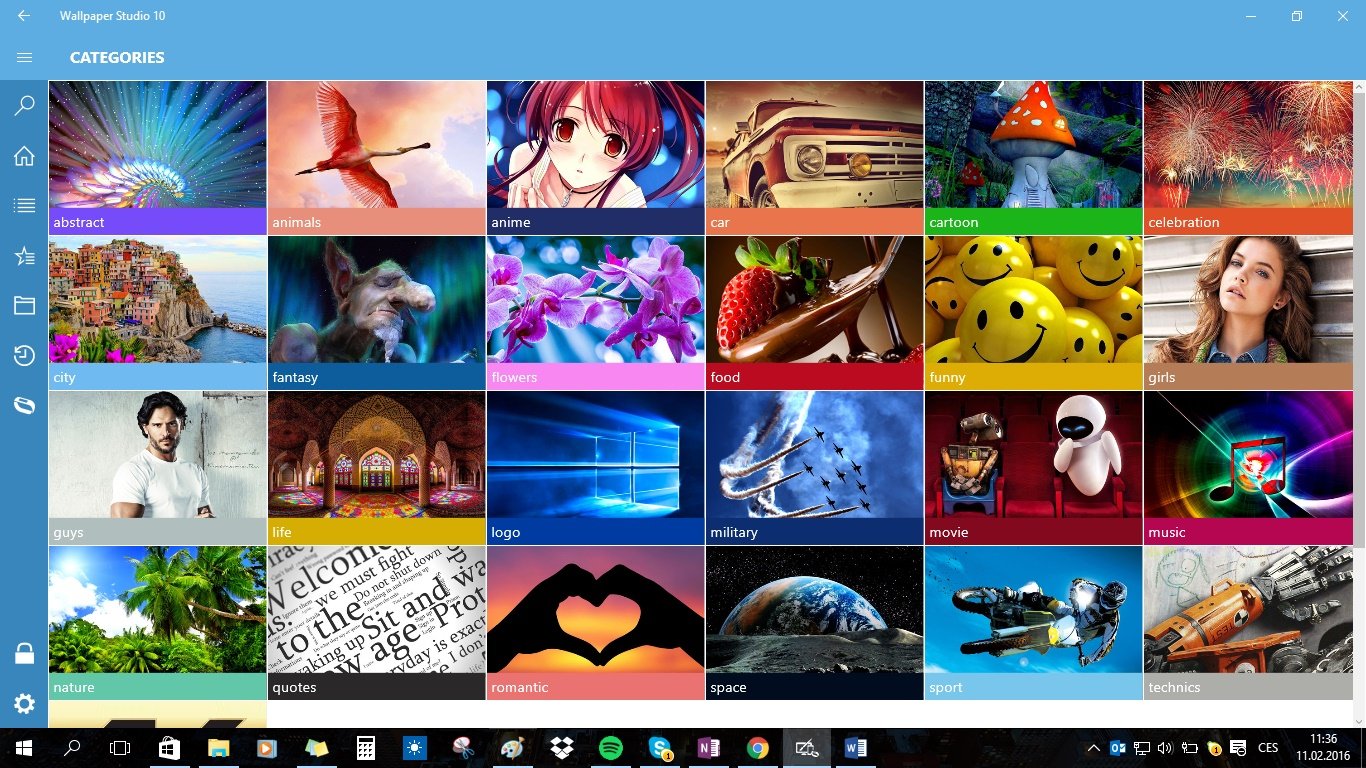Open the flowers category tile
The image size is (1366, 768).
click(596, 313)
